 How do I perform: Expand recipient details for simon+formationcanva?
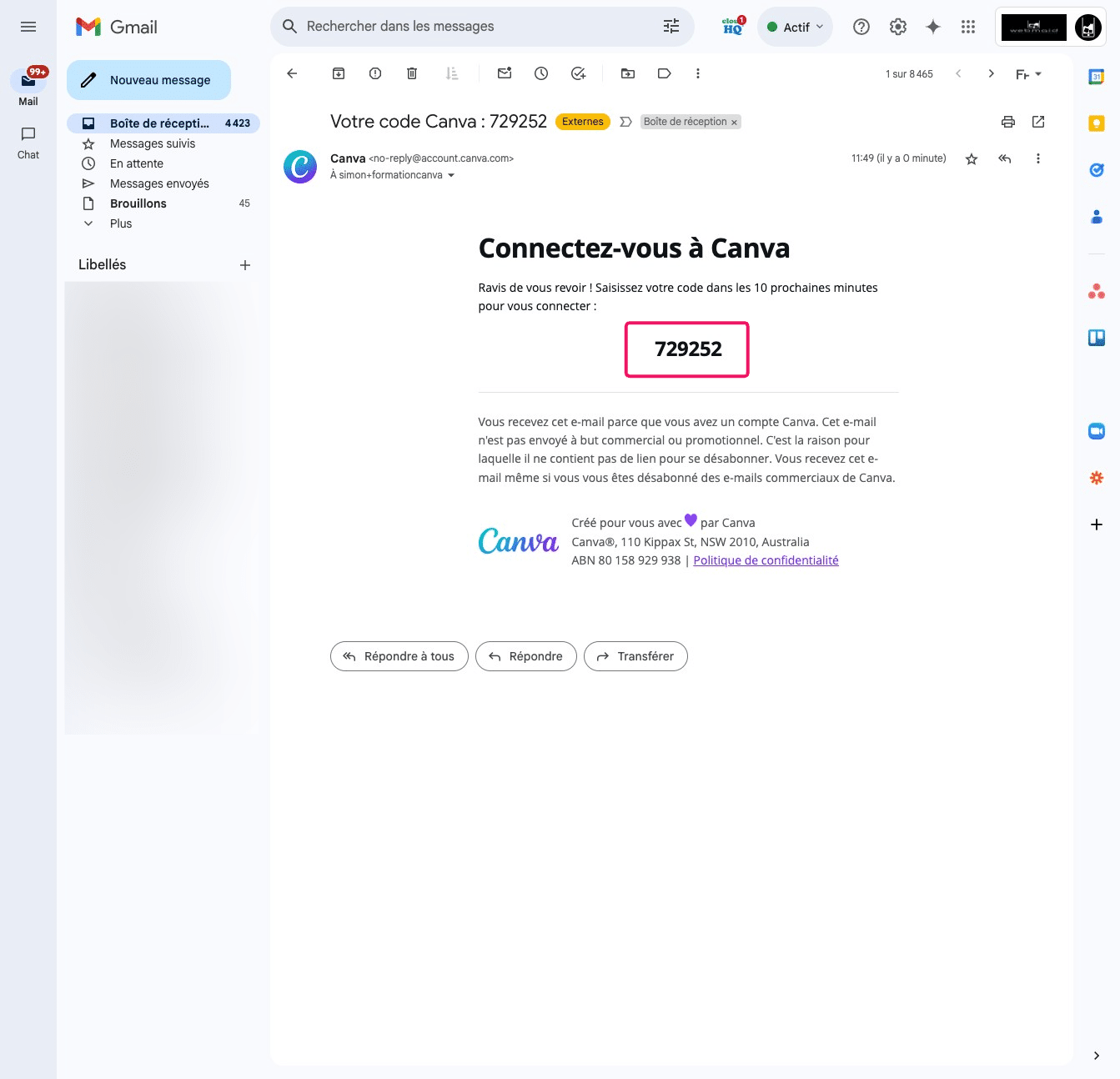pos(450,175)
